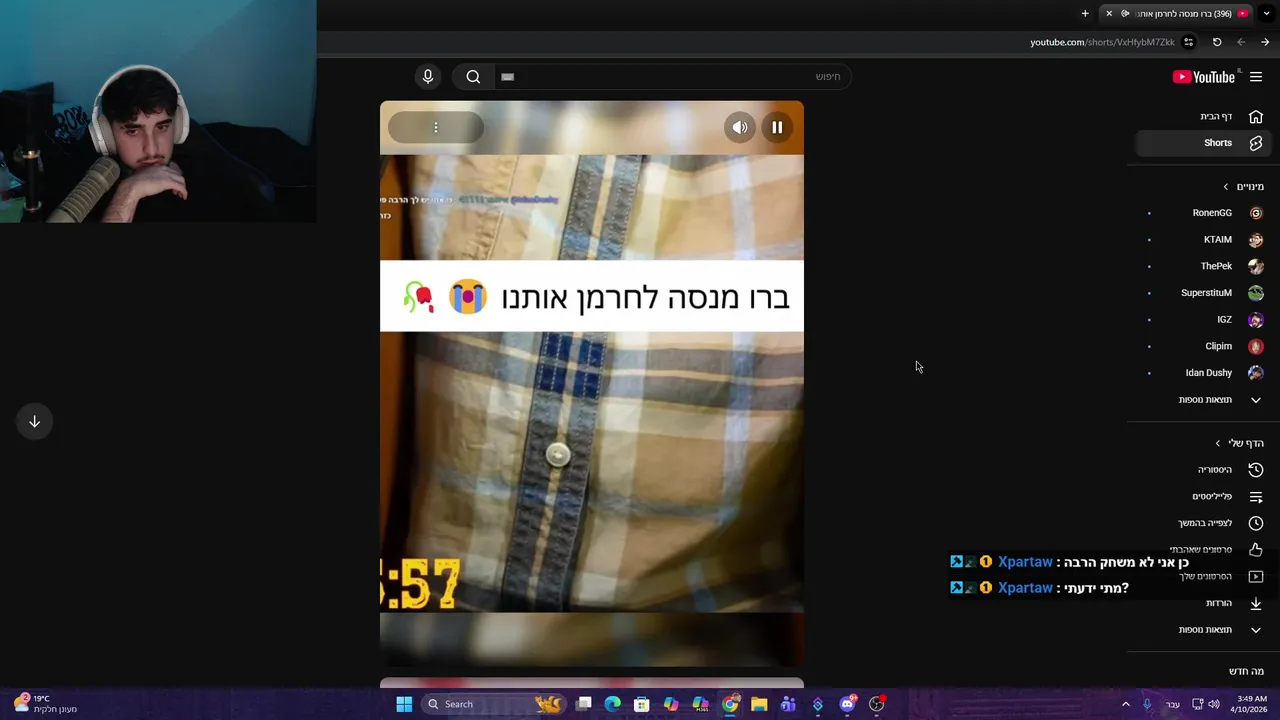Show more subscriptions via the chevron
This screenshot has width=1280, height=720.
[1256, 400]
